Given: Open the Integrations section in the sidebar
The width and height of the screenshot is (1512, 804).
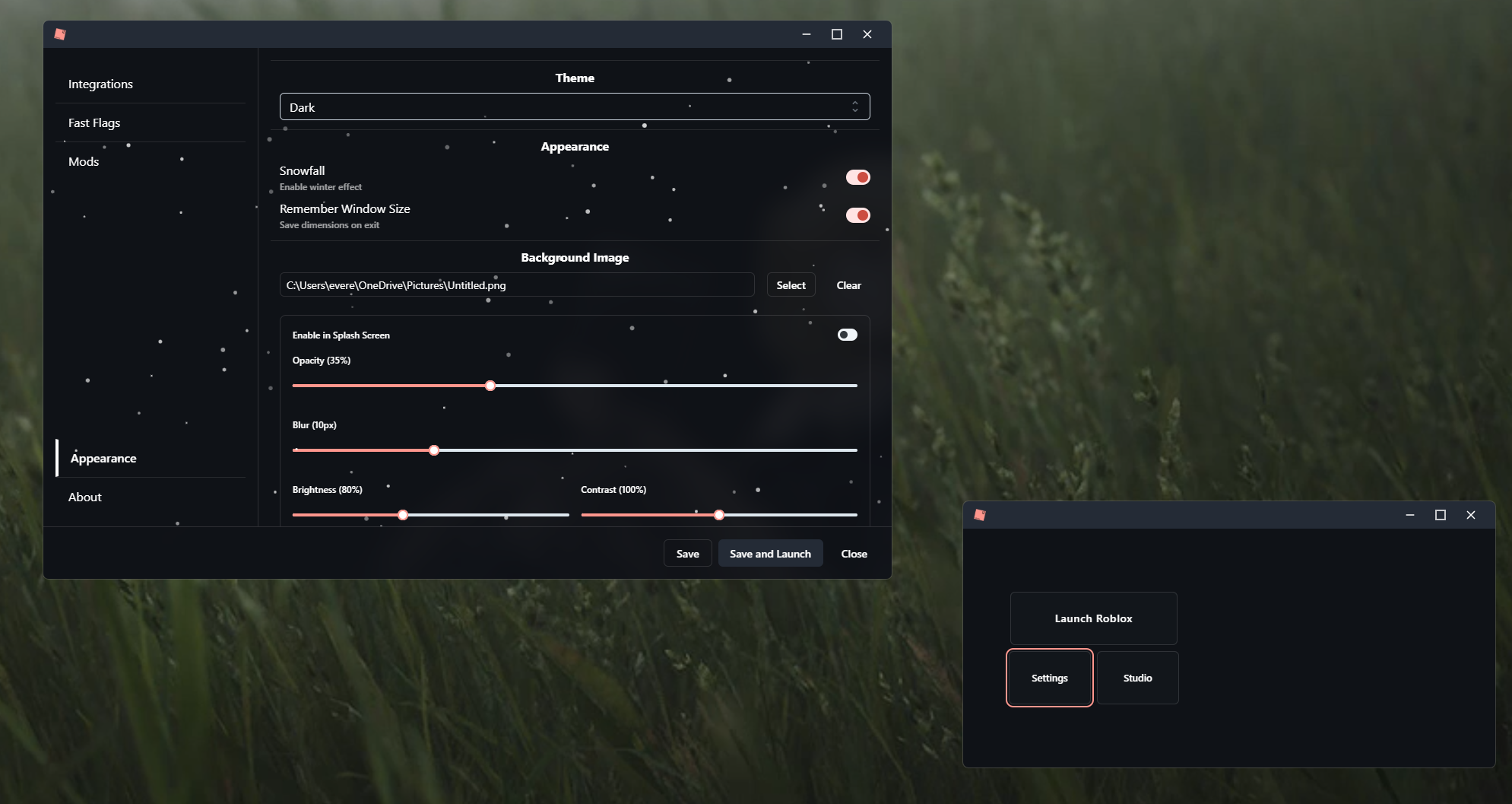Looking at the screenshot, I should click(x=151, y=84).
